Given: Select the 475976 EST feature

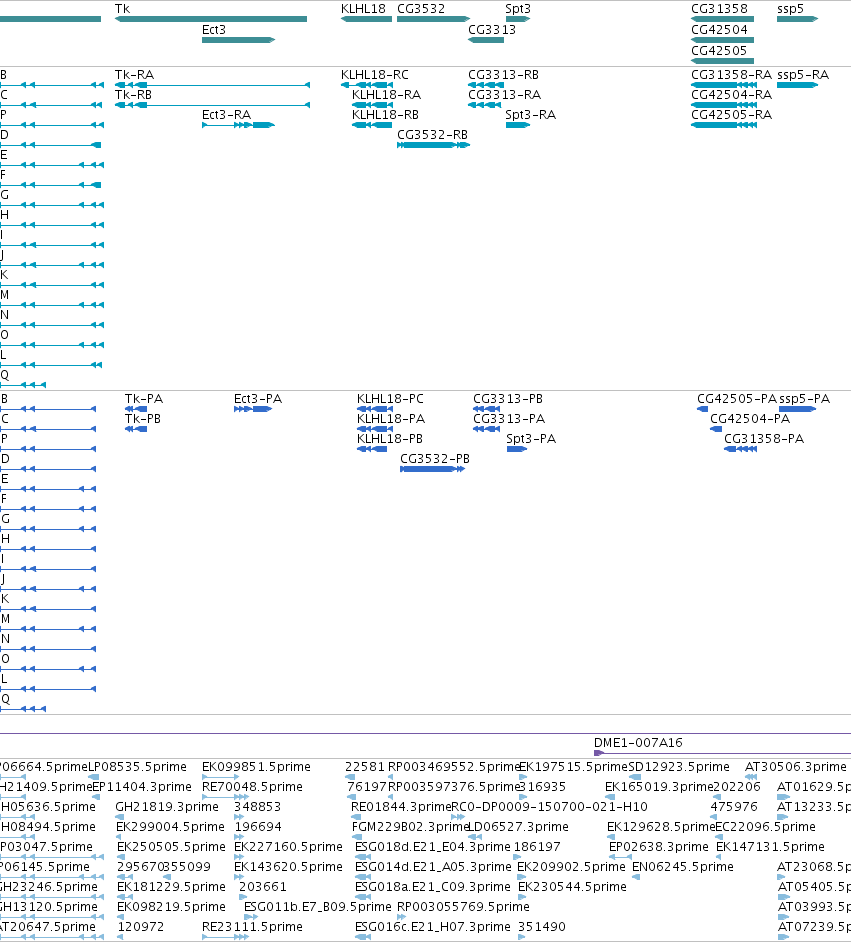Looking at the screenshot, I should point(715,816).
